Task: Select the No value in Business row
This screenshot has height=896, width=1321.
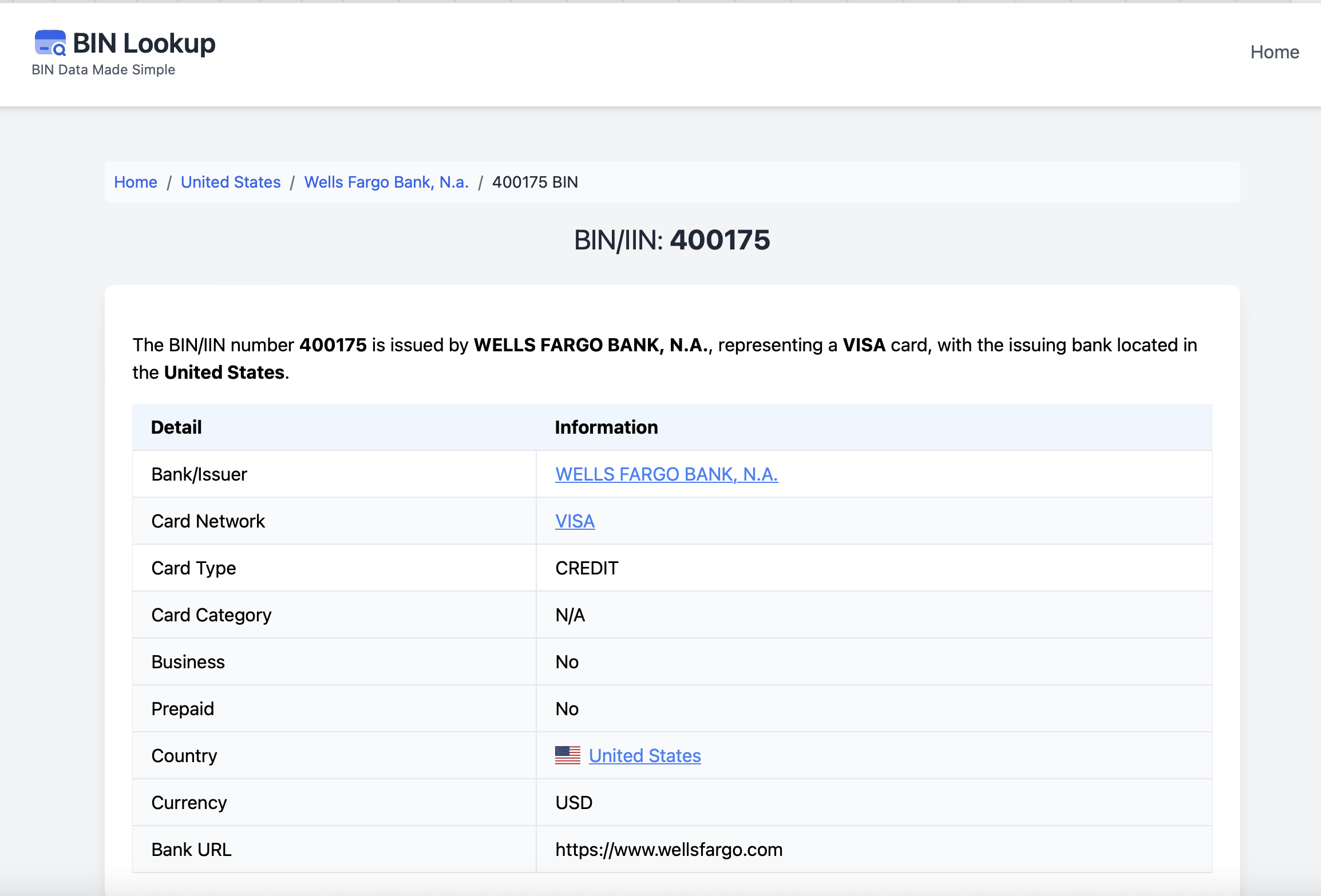Action: click(567, 662)
